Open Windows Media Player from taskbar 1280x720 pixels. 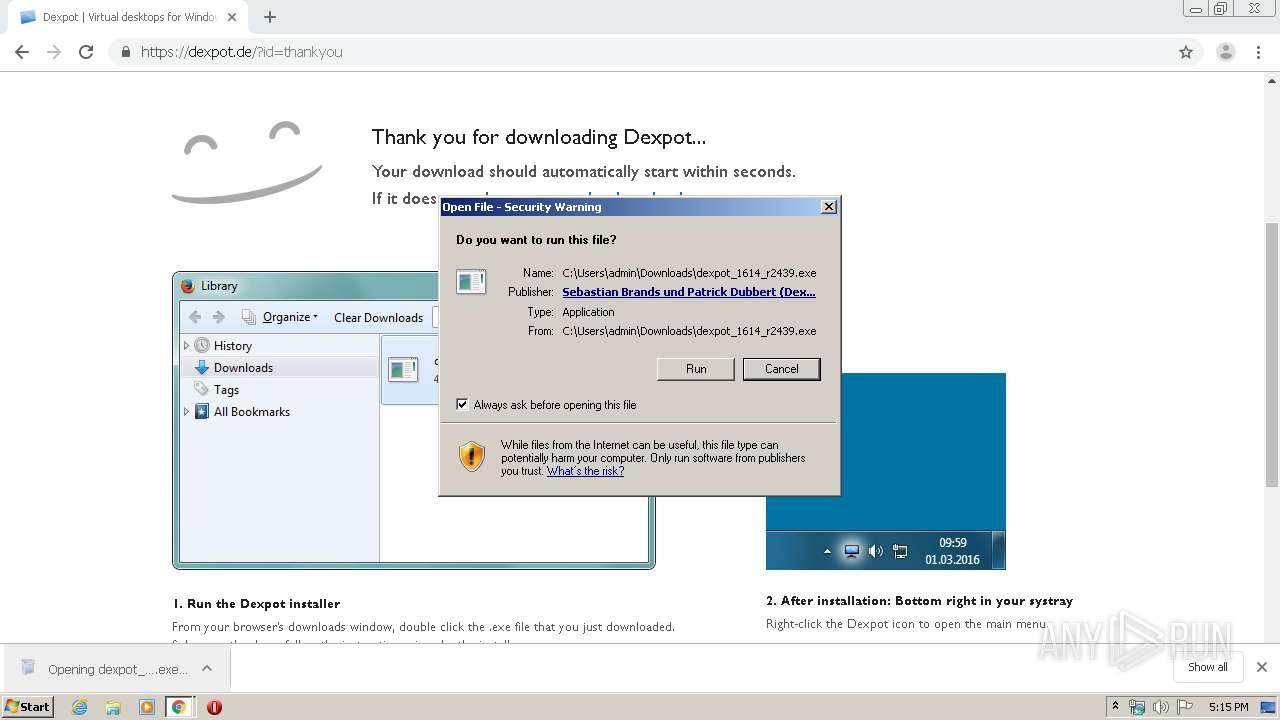coord(146,707)
